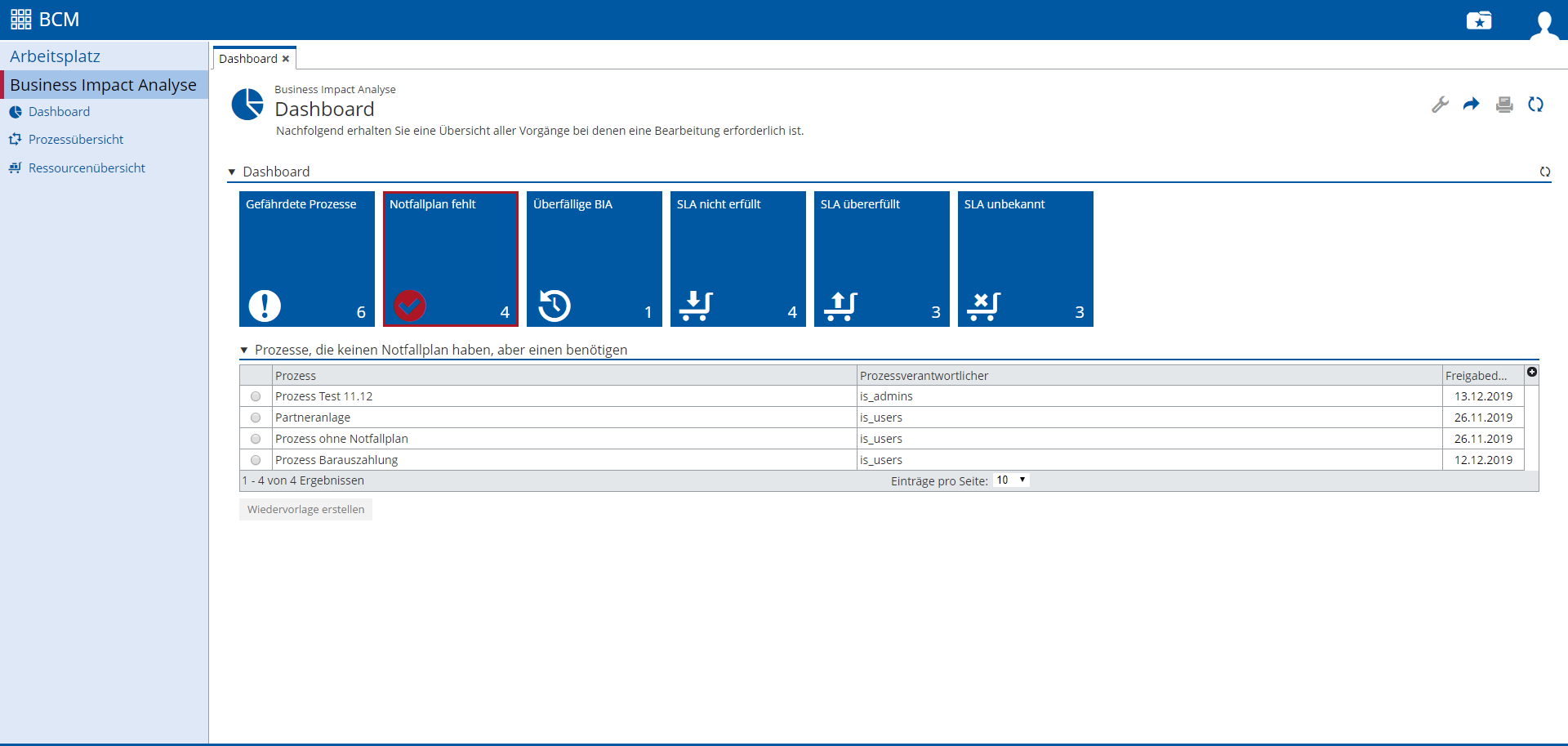Click the favorites folder star icon
Viewport: 1568px width, 746px height.
[1478, 20]
